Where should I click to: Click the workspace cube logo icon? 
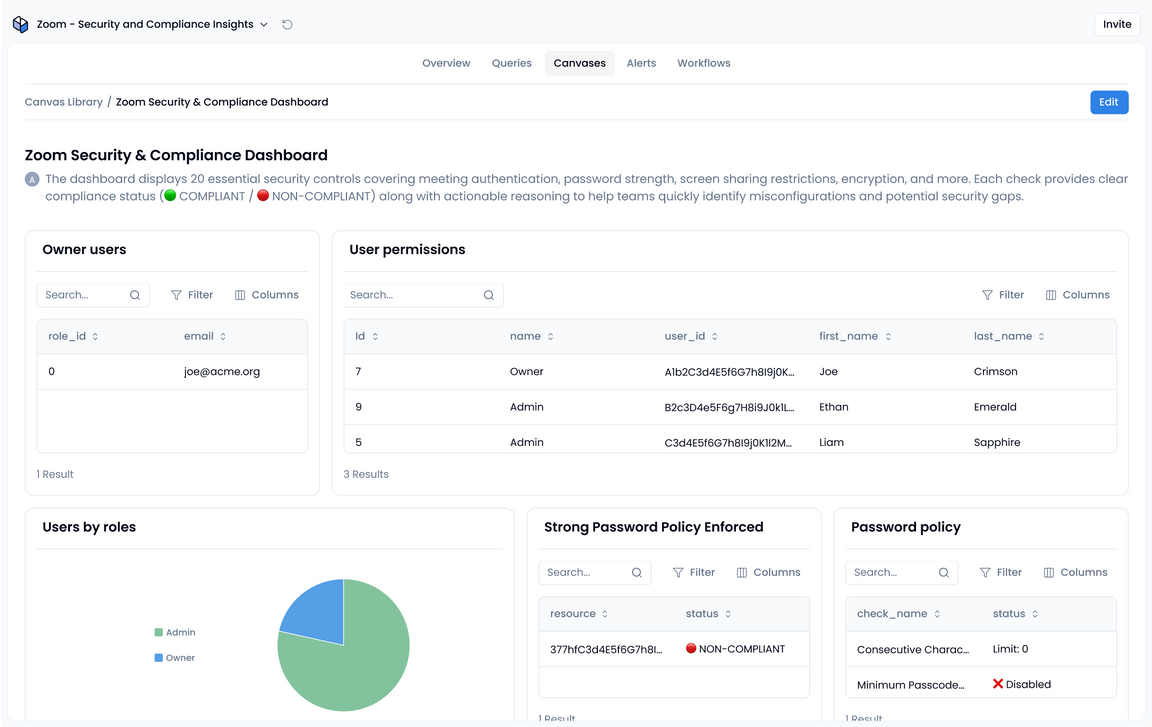click(x=21, y=24)
